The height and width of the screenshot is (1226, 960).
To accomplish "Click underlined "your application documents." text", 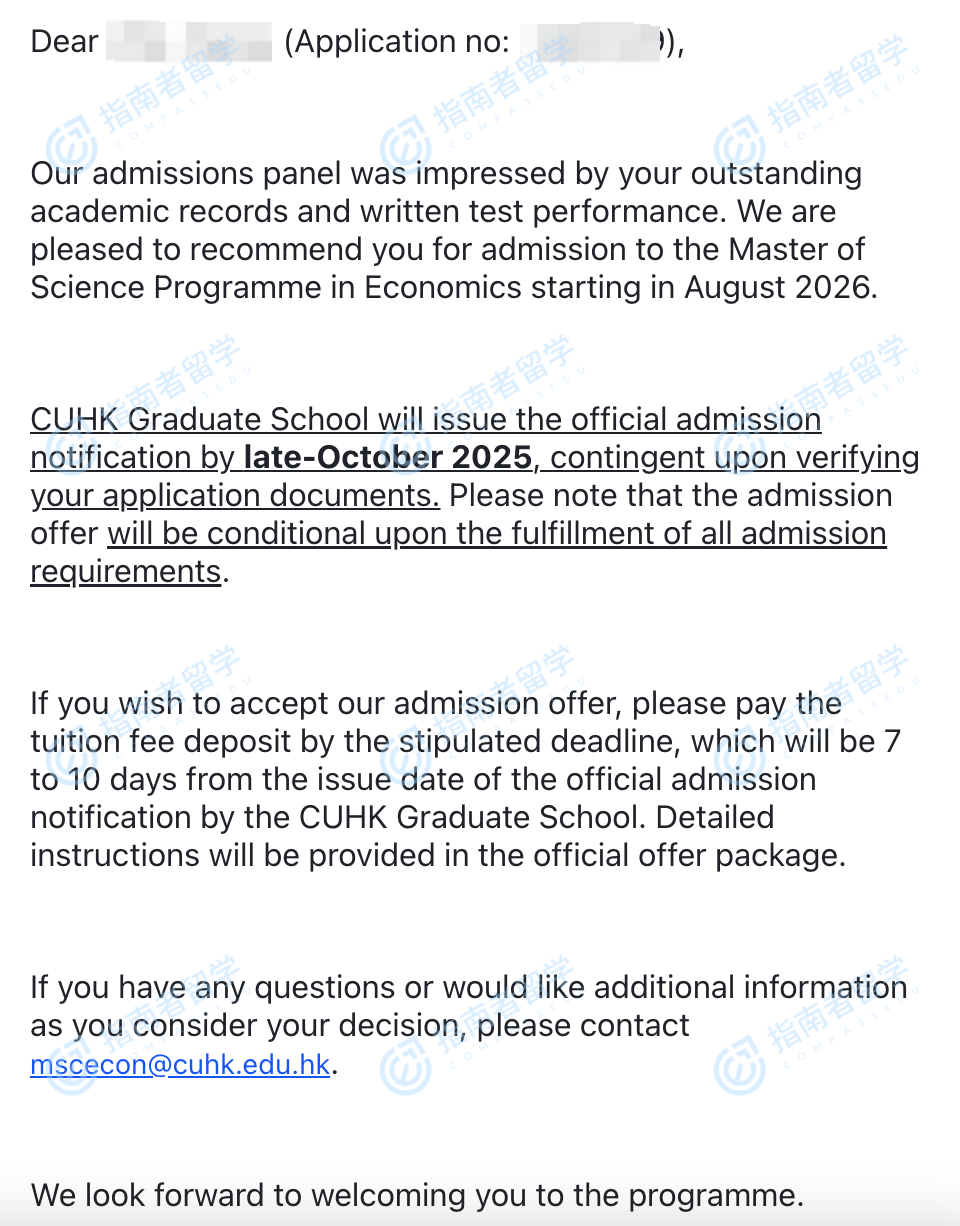I will [x=235, y=496].
